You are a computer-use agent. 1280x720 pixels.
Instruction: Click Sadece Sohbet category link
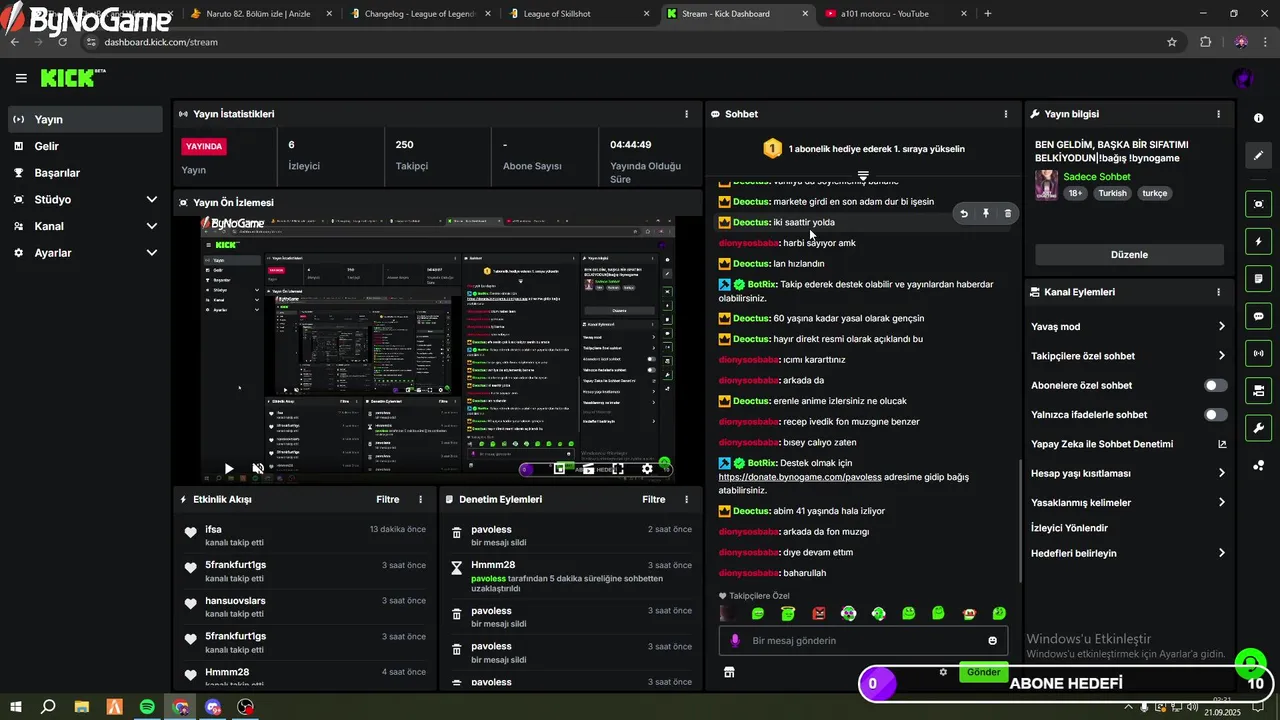1096,176
